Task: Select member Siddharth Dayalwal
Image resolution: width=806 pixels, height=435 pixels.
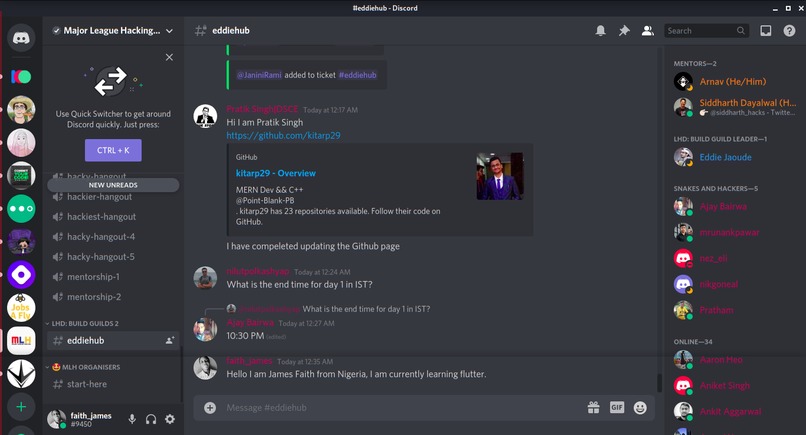Action: (737, 107)
